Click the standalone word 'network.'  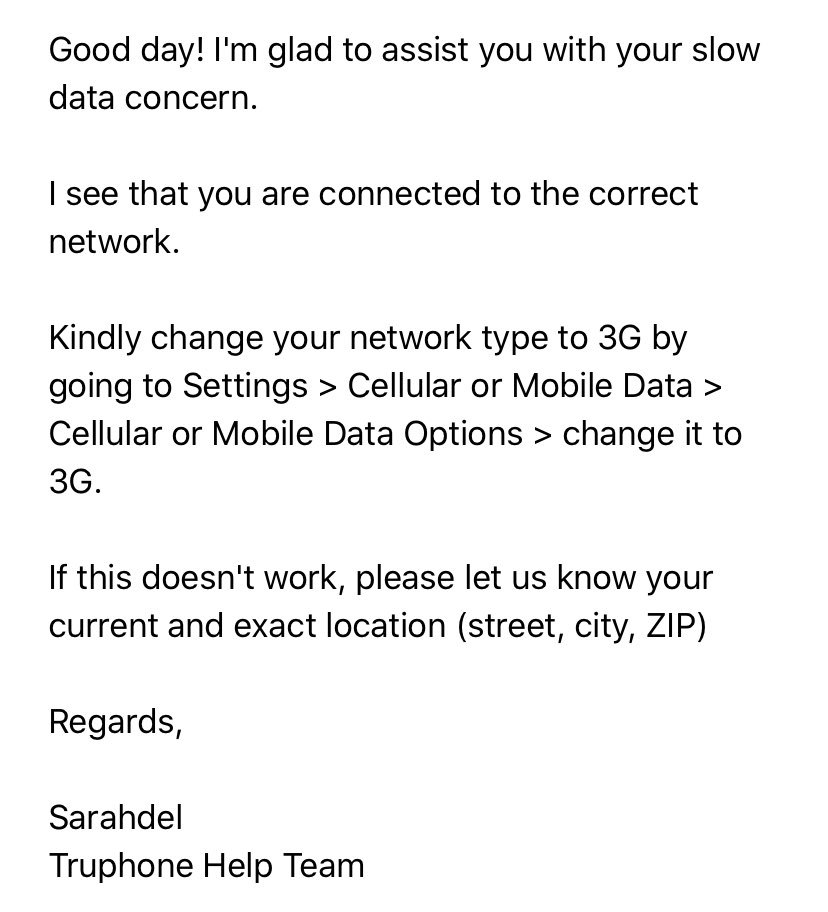click(x=114, y=242)
